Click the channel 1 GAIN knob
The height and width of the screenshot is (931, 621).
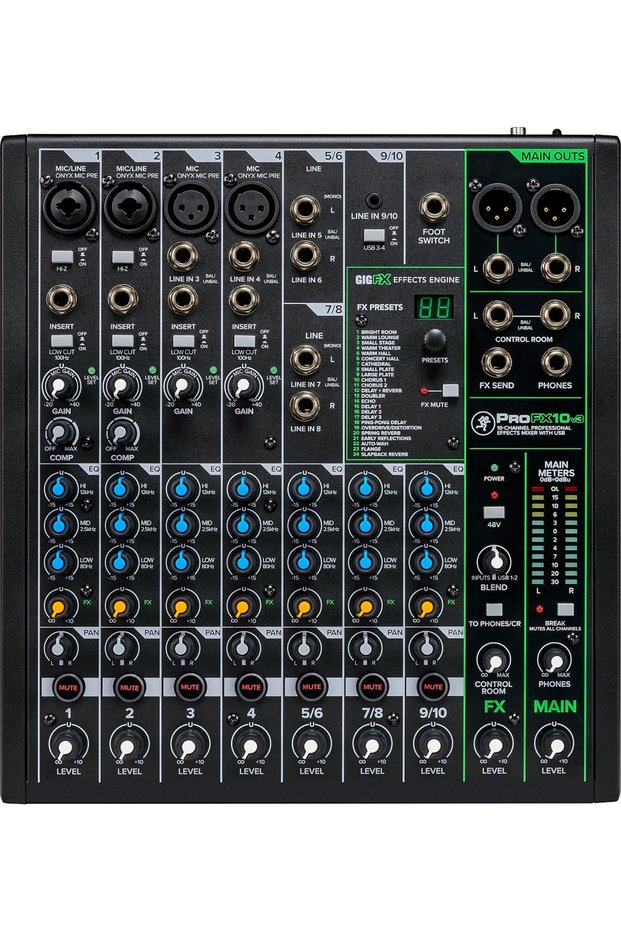[61, 387]
